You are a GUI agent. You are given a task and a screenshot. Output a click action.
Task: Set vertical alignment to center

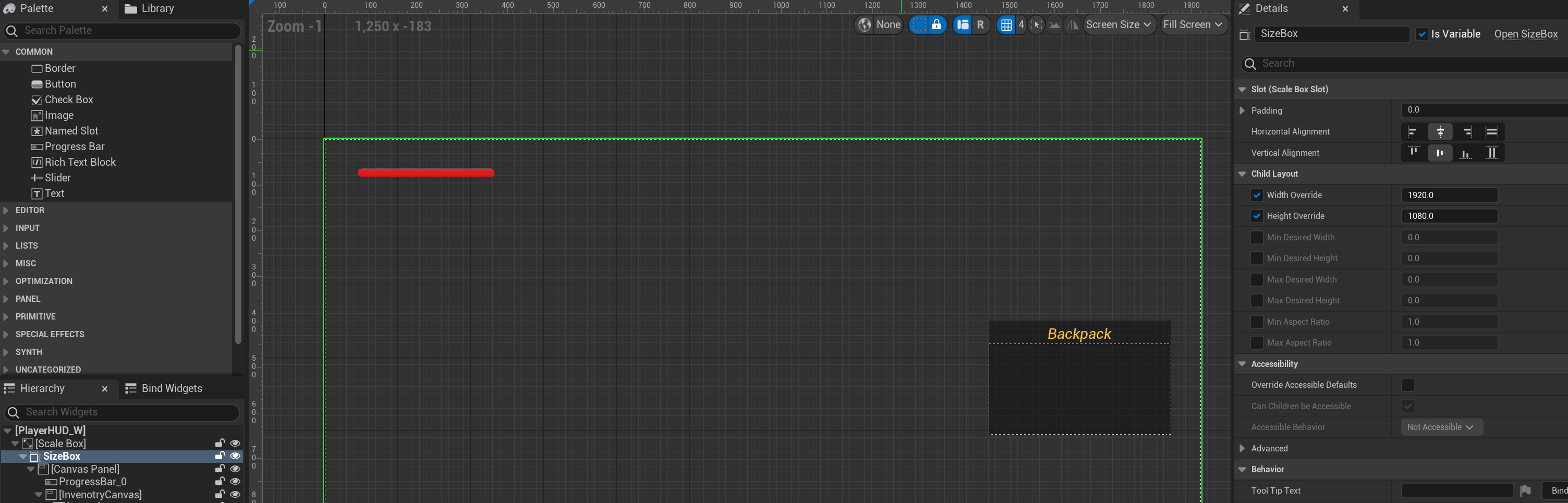1440,153
